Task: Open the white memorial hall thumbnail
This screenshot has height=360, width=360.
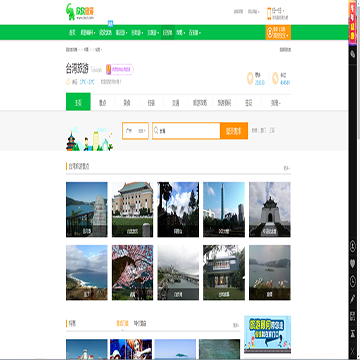Action: click(x=270, y=209)
